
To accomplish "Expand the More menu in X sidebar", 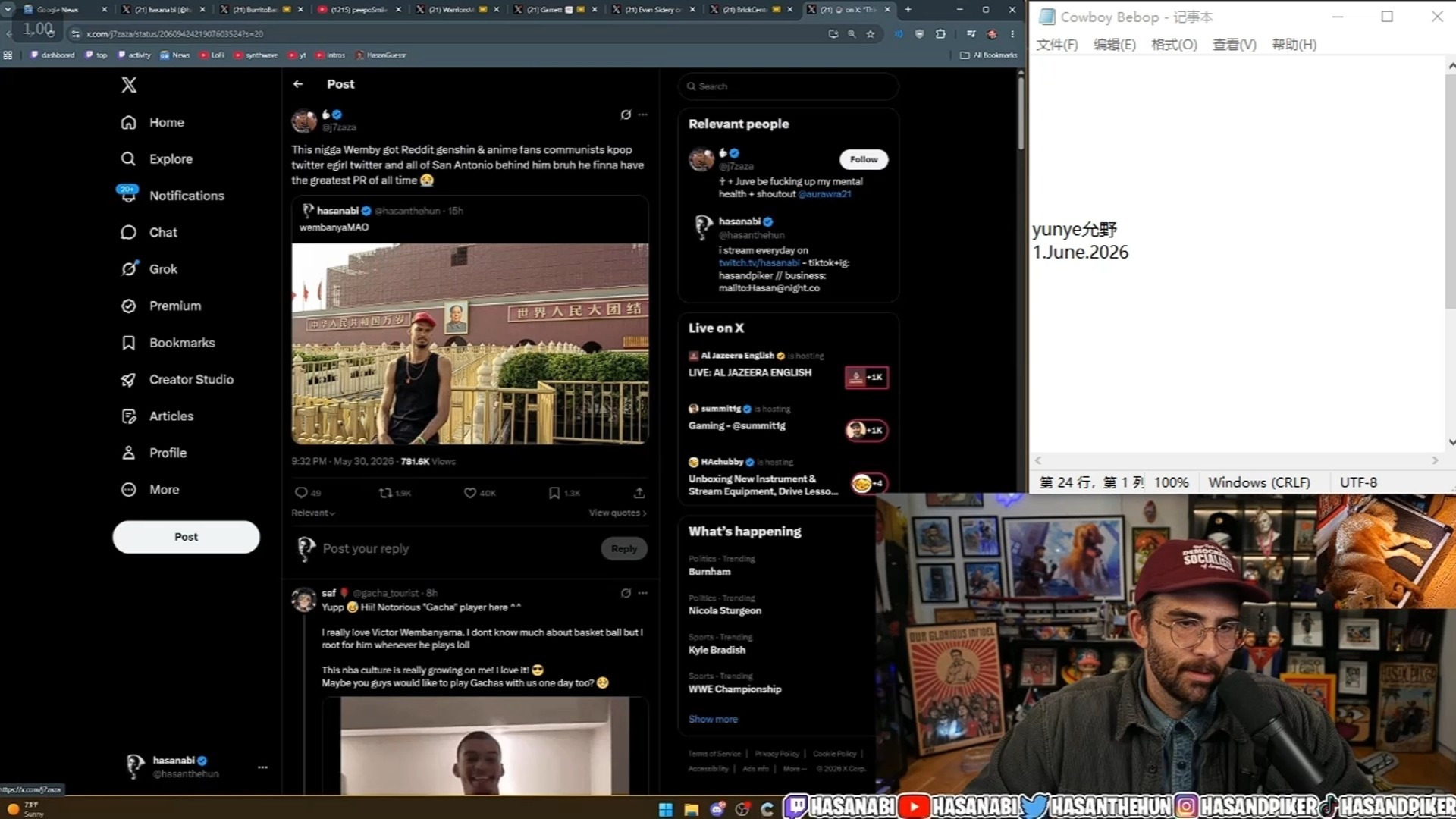I will click(x=150, y=490).
